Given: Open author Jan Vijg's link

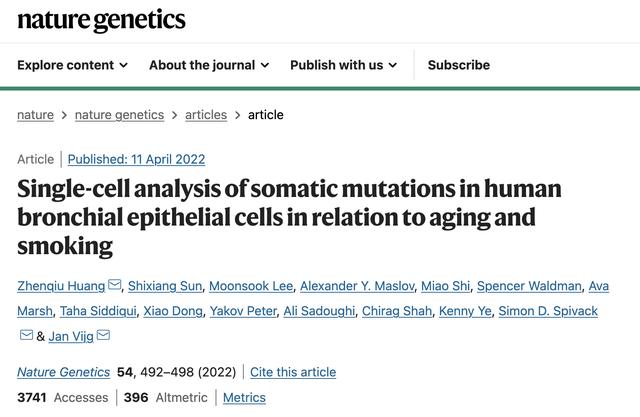Looking at the screenshot, I should pyautogui.click(x=71, y=336).
